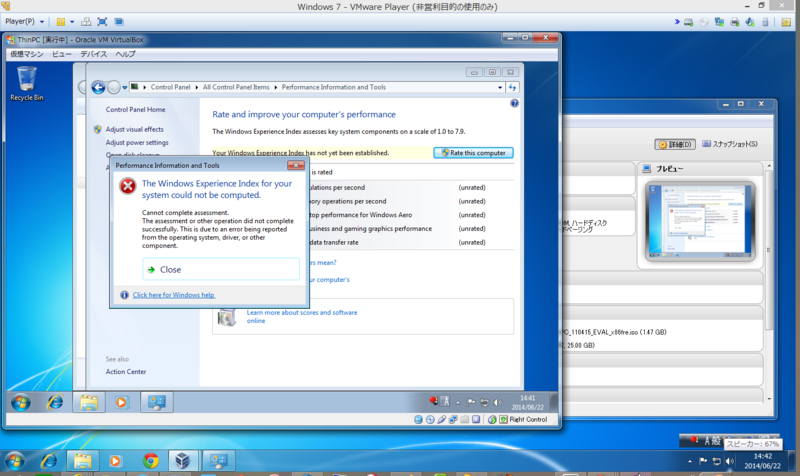Close the error dialog with Close button
800x476 pixels.
click(221, 269)
